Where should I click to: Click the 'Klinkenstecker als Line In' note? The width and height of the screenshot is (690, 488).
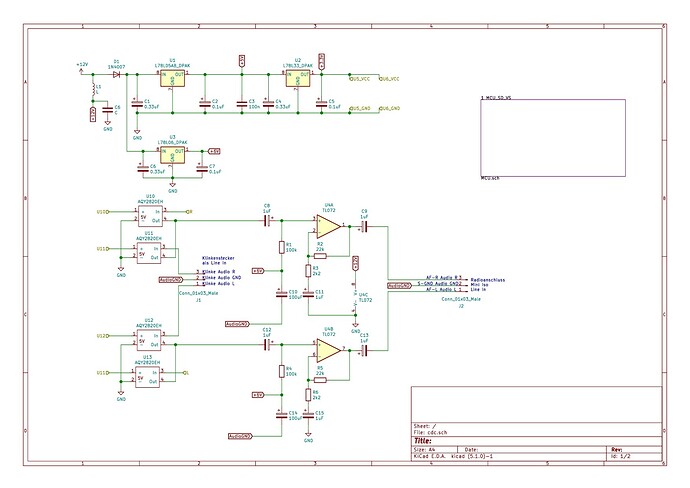click(218, 260)
